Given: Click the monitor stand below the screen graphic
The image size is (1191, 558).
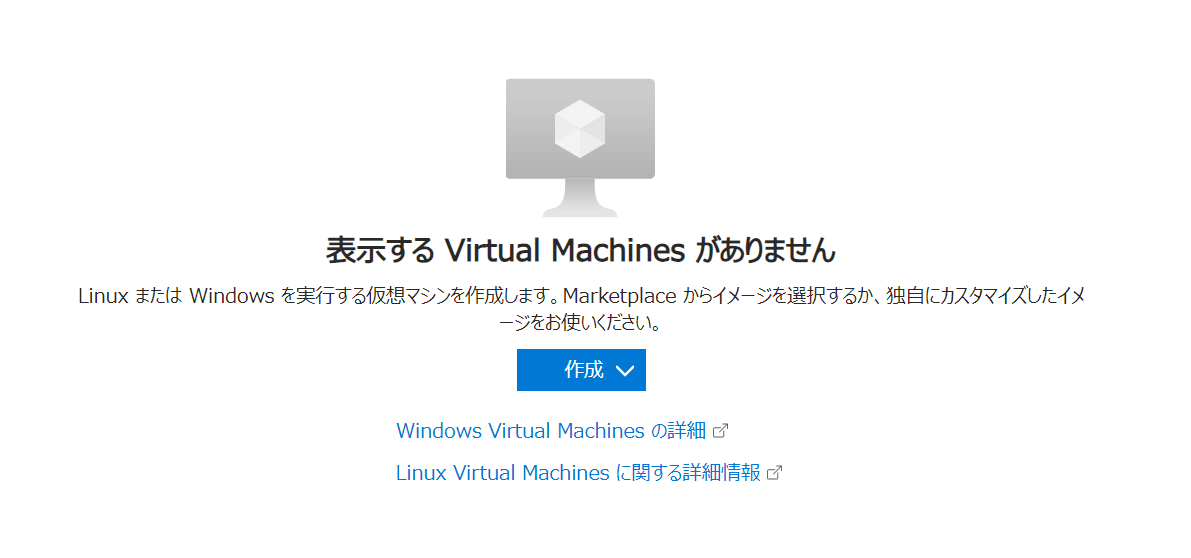Looking at the screenshot, I should 580,197.
